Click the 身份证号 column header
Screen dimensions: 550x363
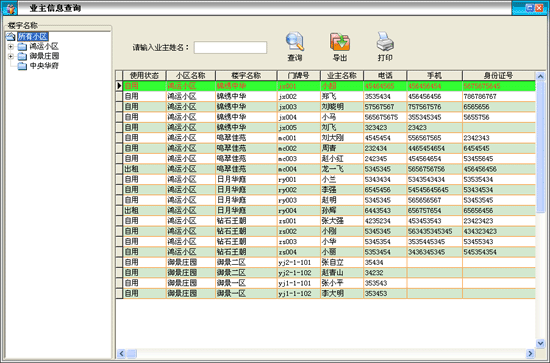[498, 75]
